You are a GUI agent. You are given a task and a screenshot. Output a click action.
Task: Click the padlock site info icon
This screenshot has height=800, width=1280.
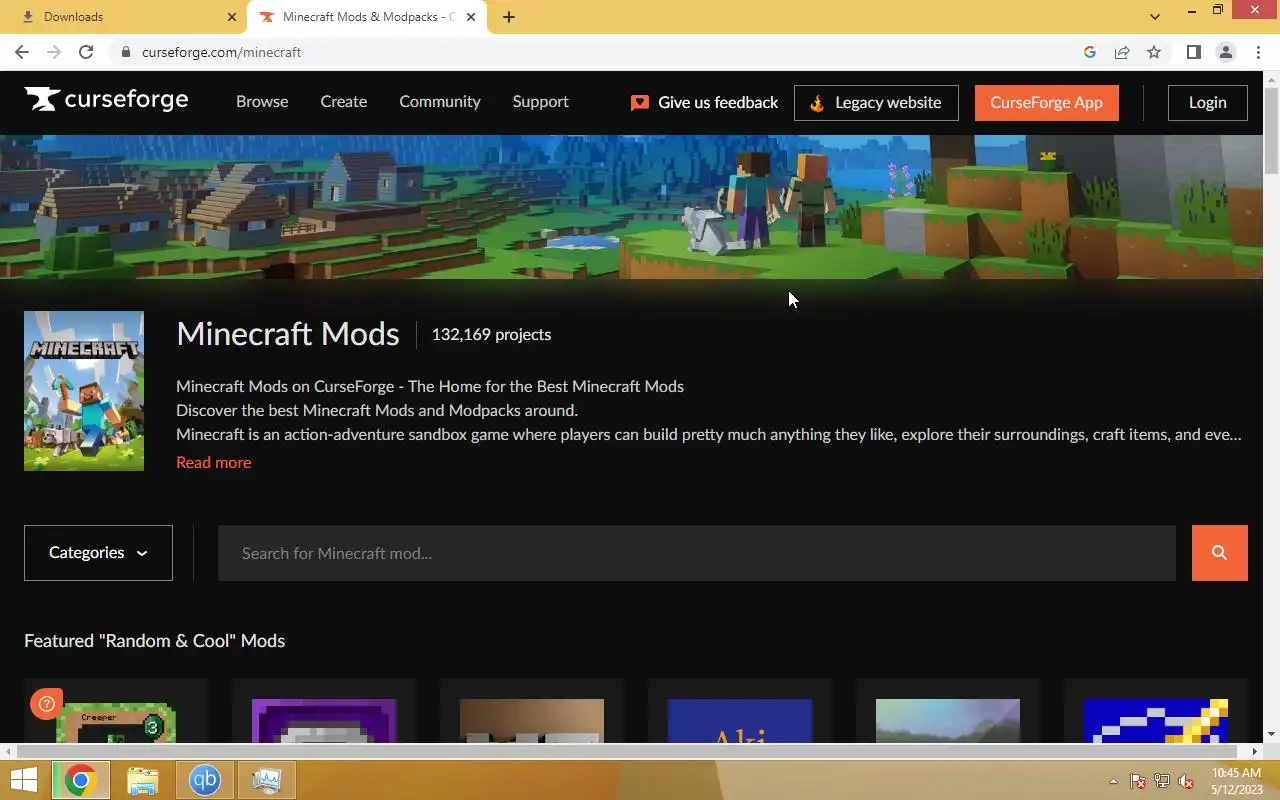click(x=126, y=52)
